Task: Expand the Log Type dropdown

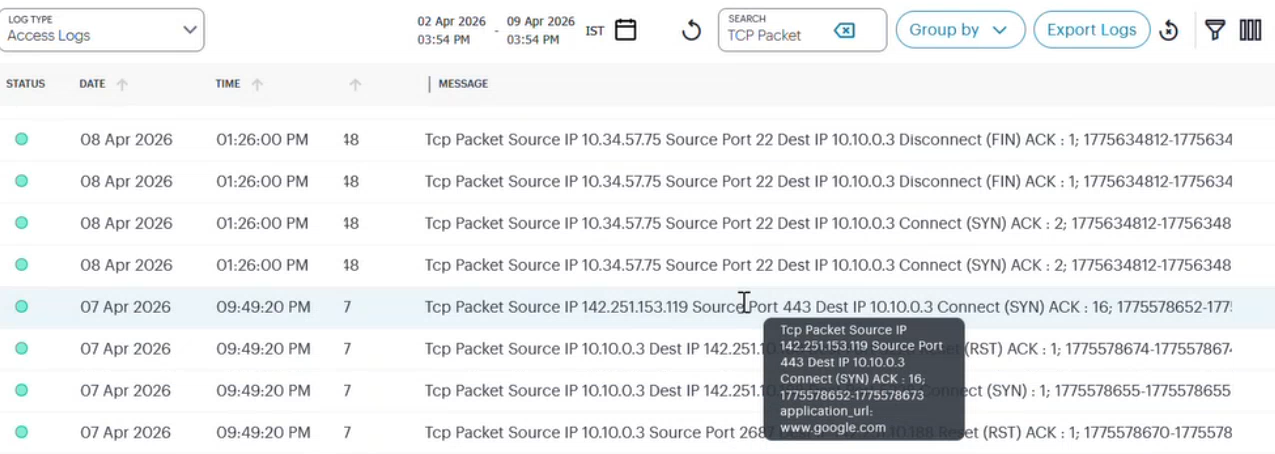Action: (102, 30)
